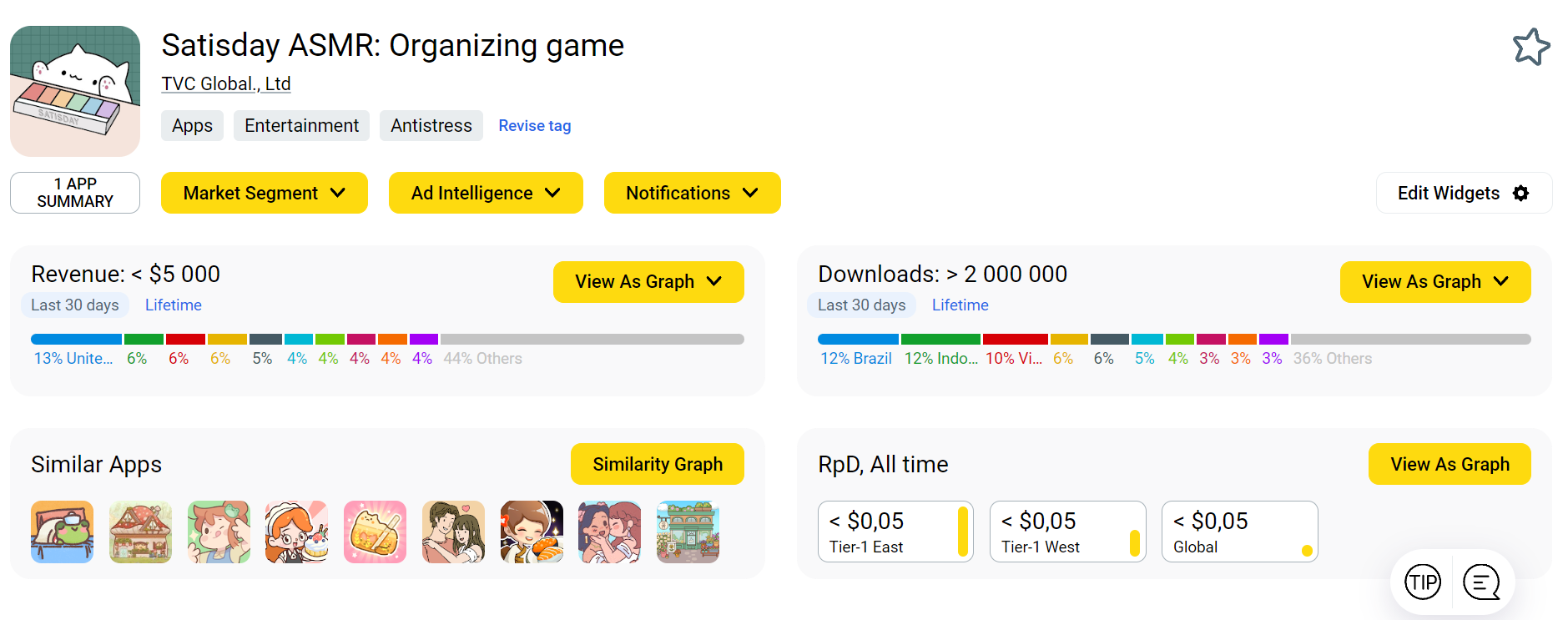Switch Downloads to Lifetime view
This screenshot has width=1568, height=620.
[x=960, y=305]
